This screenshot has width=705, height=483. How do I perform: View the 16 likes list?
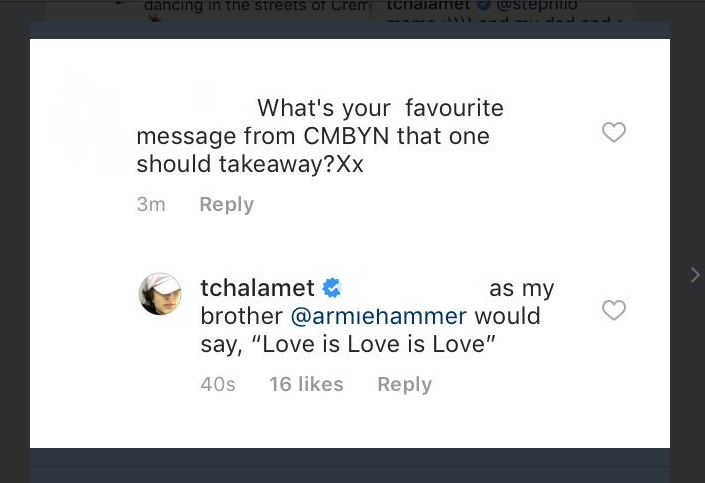[x=306, y=384]
